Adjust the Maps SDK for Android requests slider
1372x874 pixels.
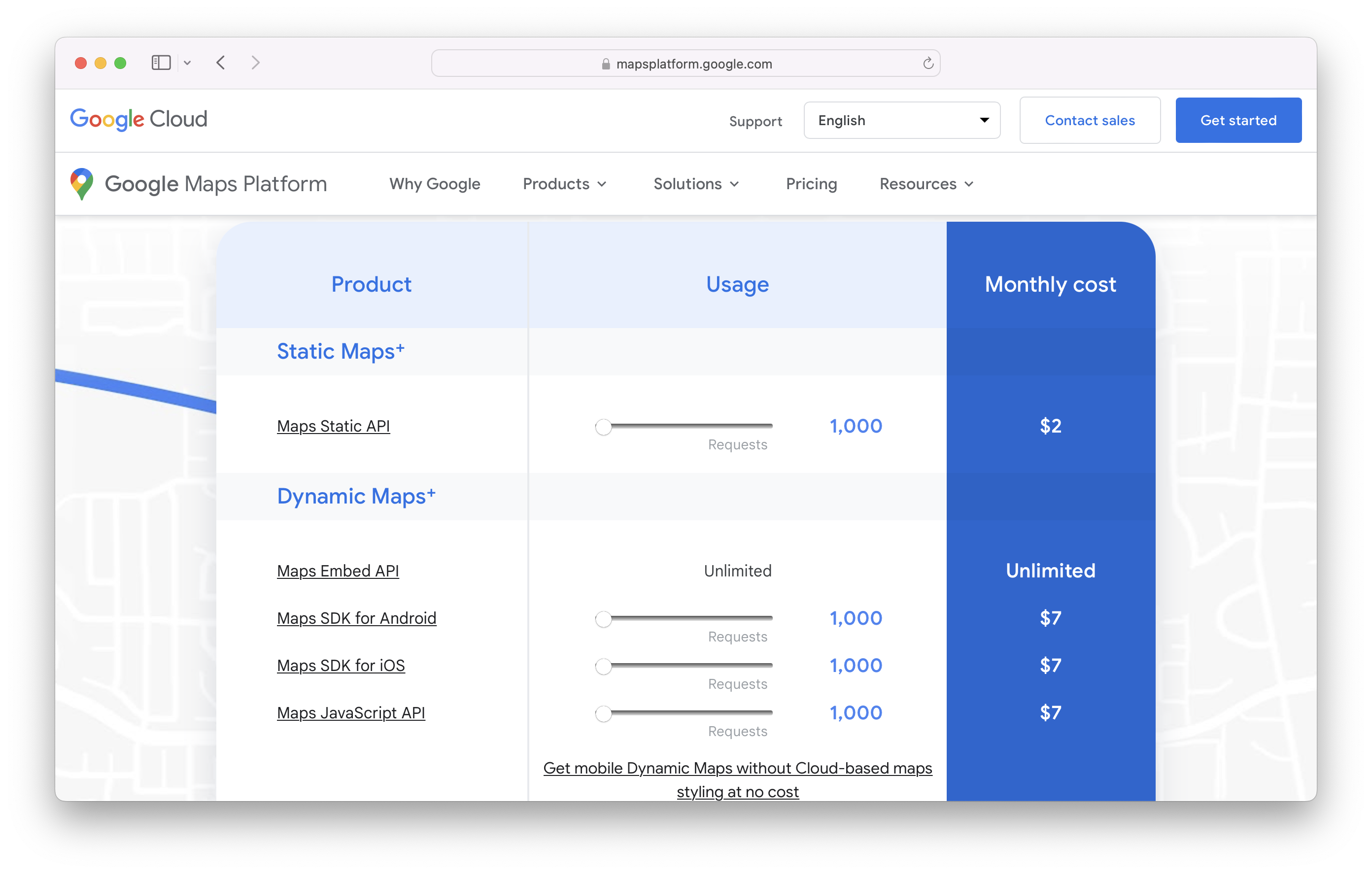pos(604,618)
